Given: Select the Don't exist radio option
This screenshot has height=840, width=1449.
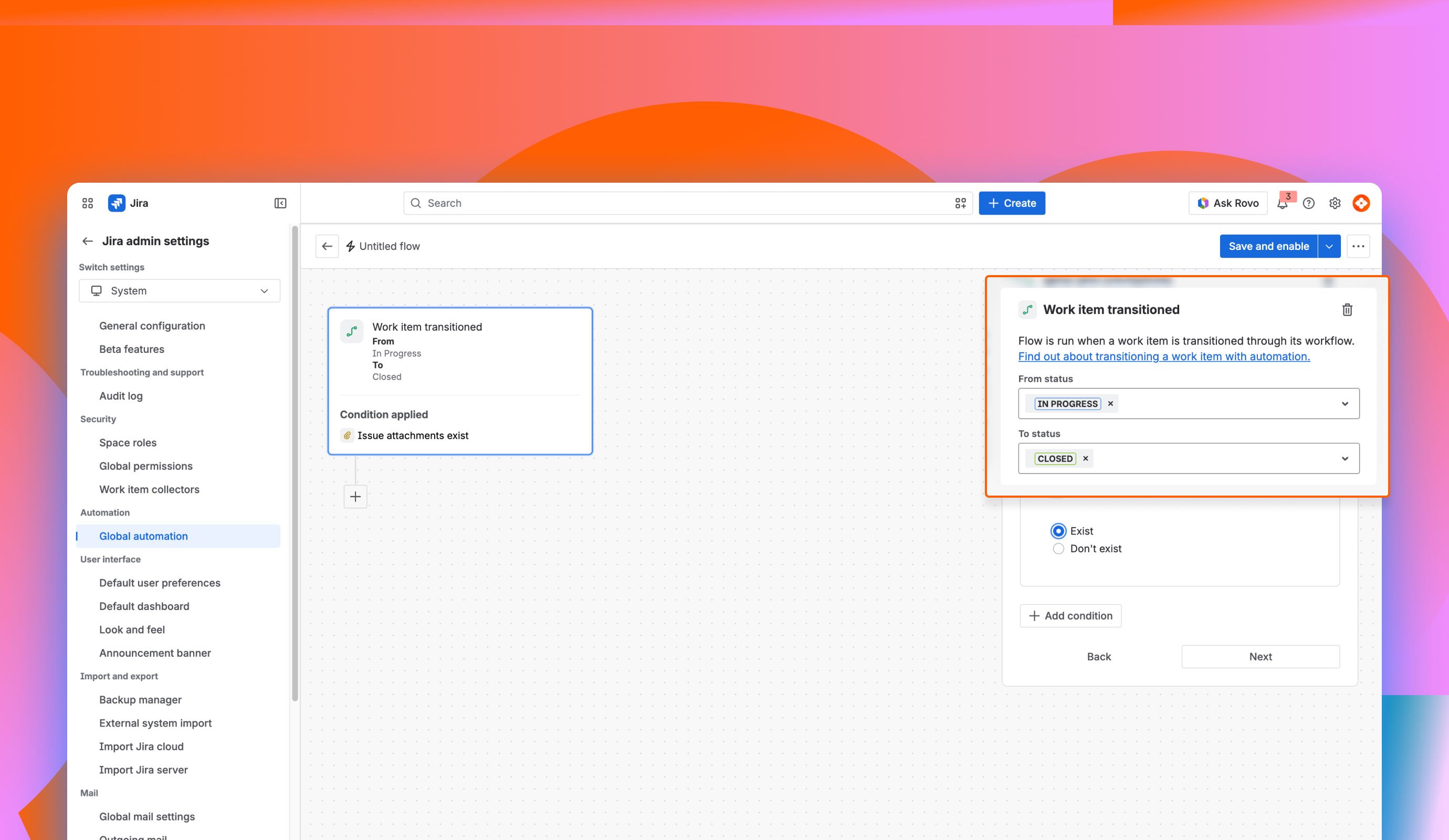Looking at the screenshot, I should [x=1058, y=549].
